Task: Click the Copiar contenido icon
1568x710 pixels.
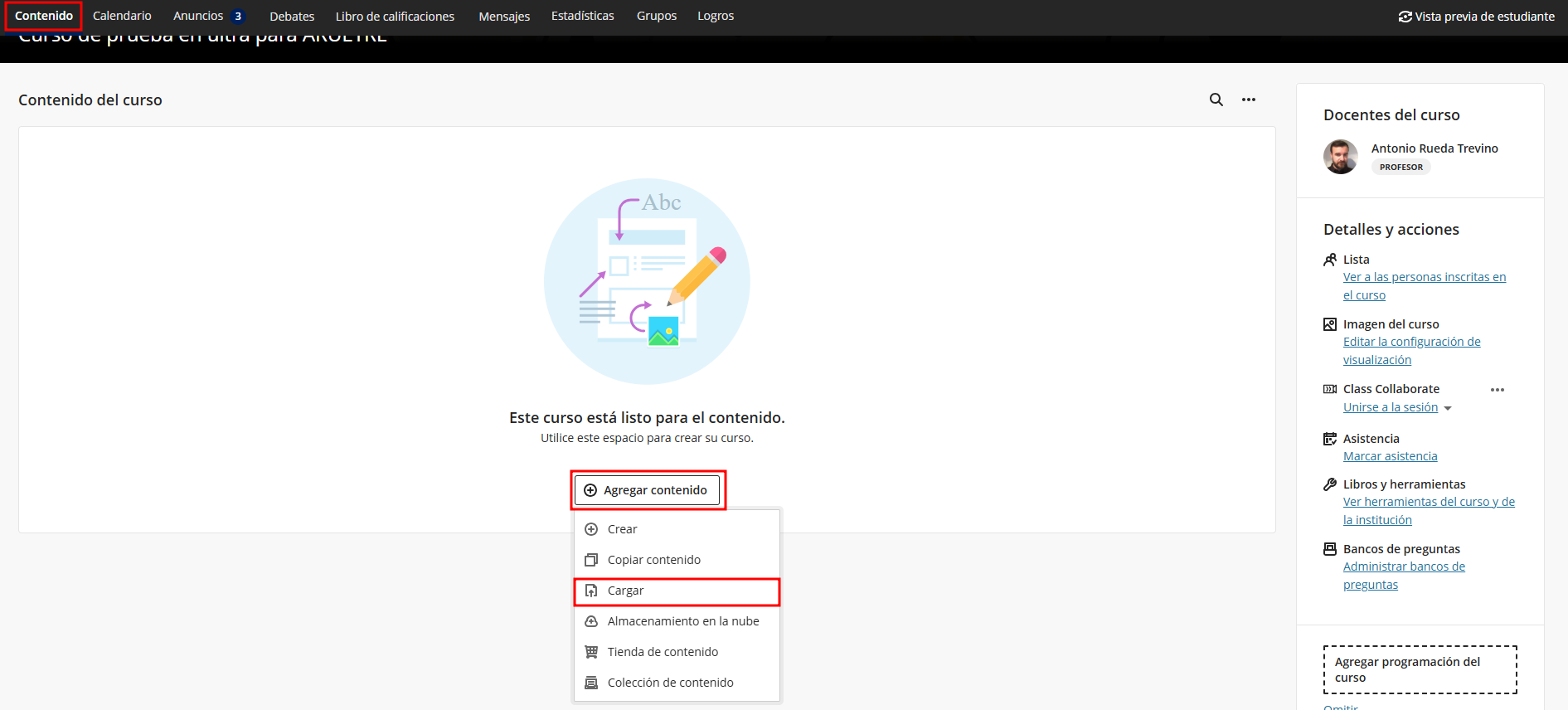Action: pos(591,560)
